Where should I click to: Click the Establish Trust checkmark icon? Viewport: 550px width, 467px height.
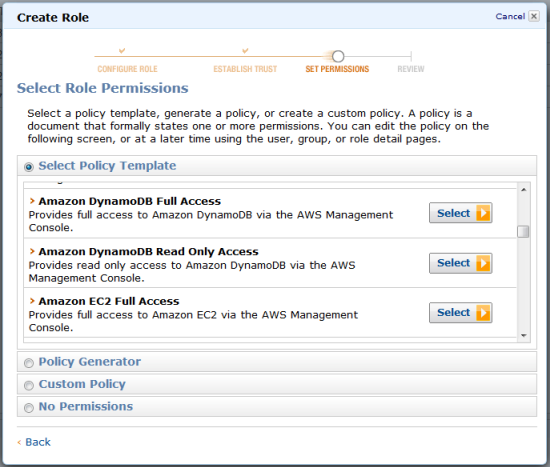[x=245, y=51]
